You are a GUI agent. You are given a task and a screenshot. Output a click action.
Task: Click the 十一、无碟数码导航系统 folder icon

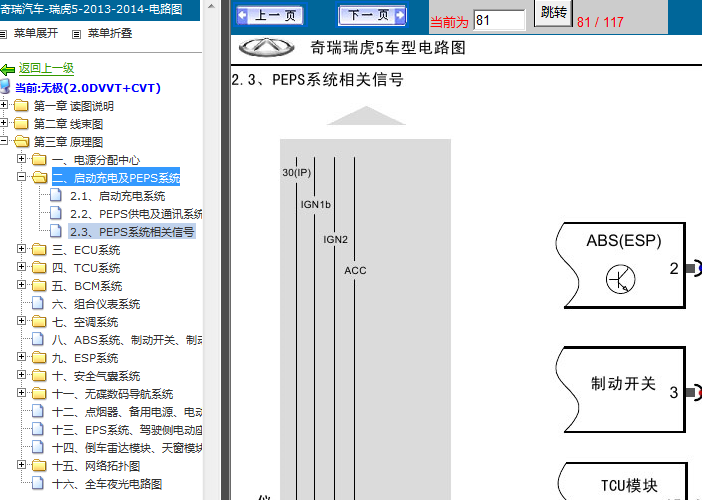pyautogui.click(x=39, y=393)
